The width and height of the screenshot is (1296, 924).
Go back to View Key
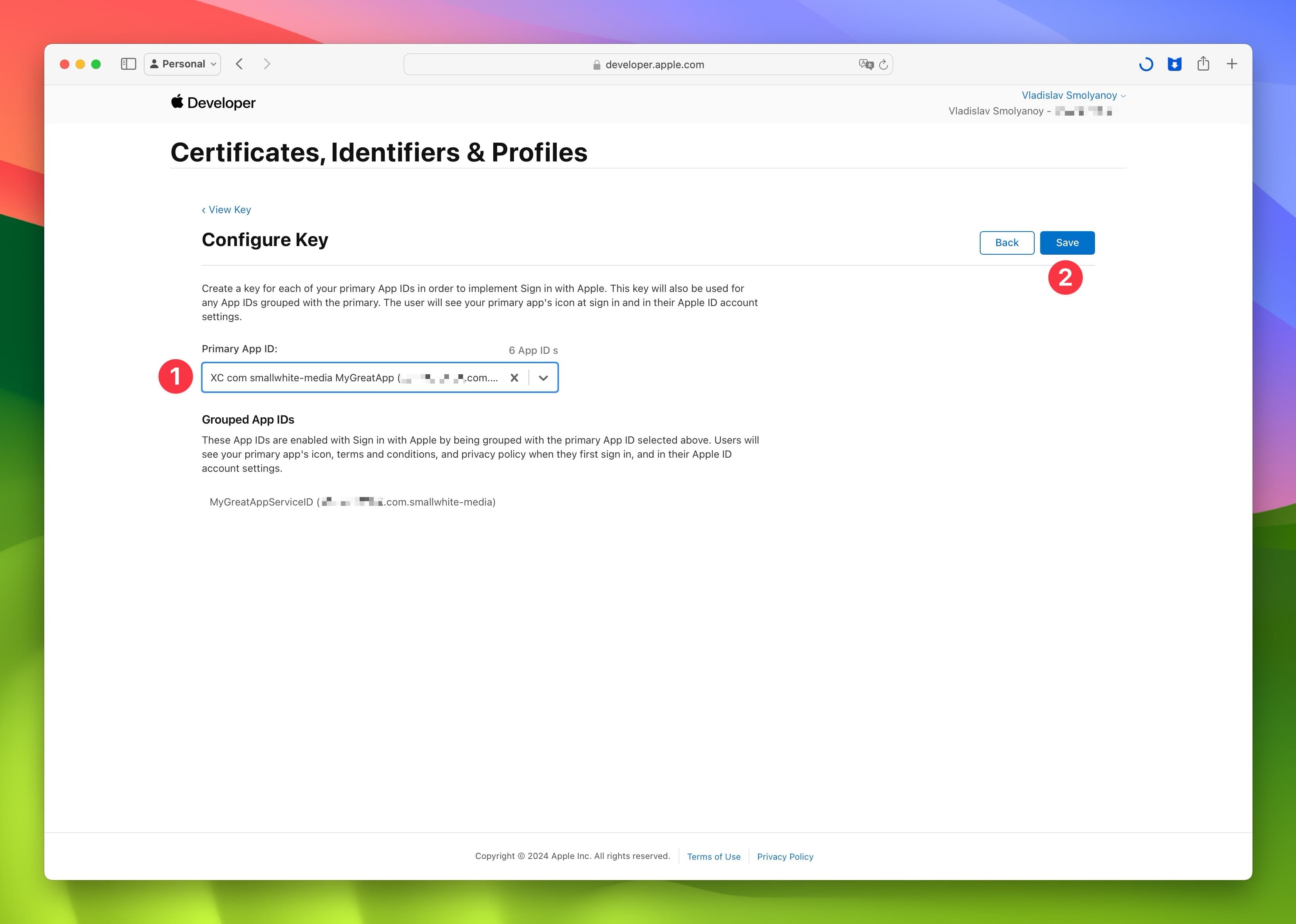[226, 209]
